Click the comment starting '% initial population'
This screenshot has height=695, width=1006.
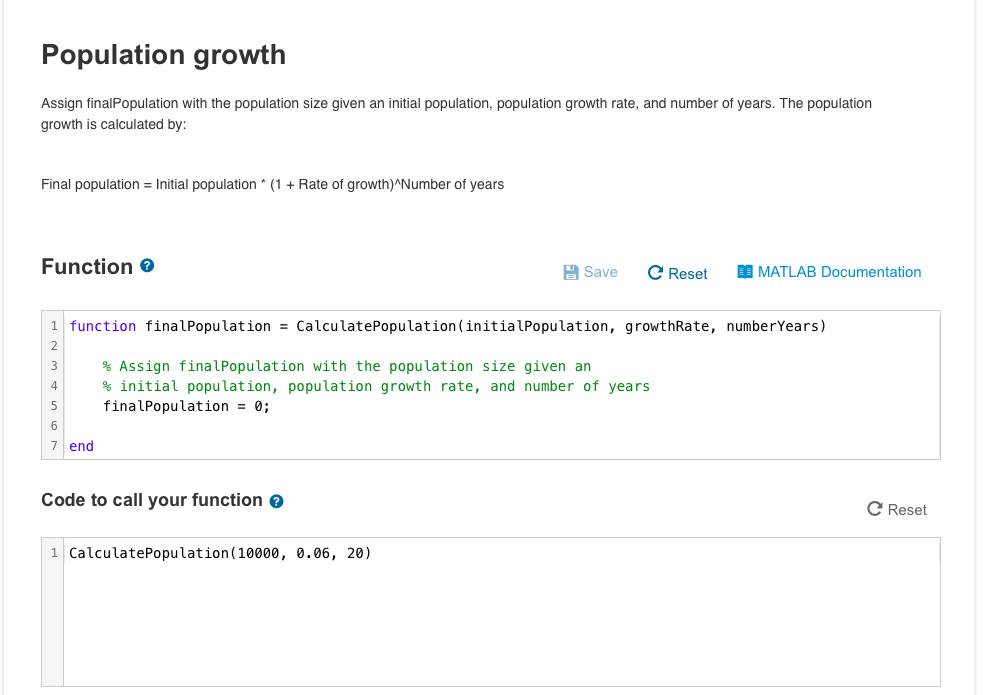coord(376,386)
